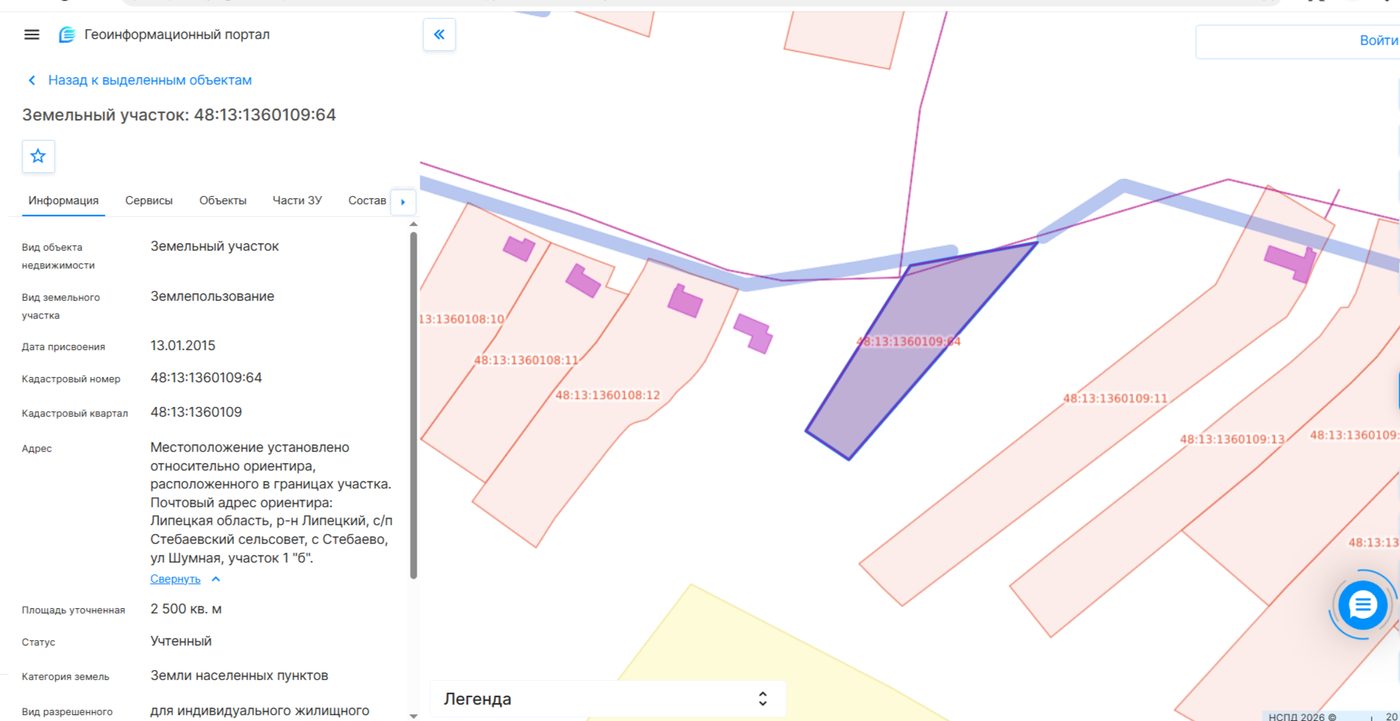1400x721 pixels.
Task: Open the Состав tab
Action: click(x=367, y=200)
